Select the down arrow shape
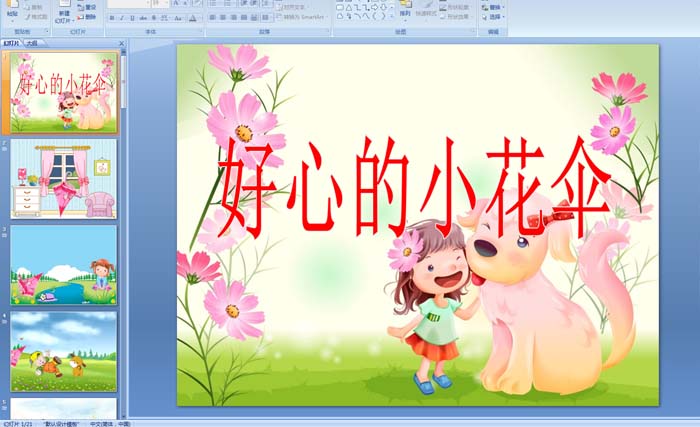This screenshot has height=427, width=700. 383,7
